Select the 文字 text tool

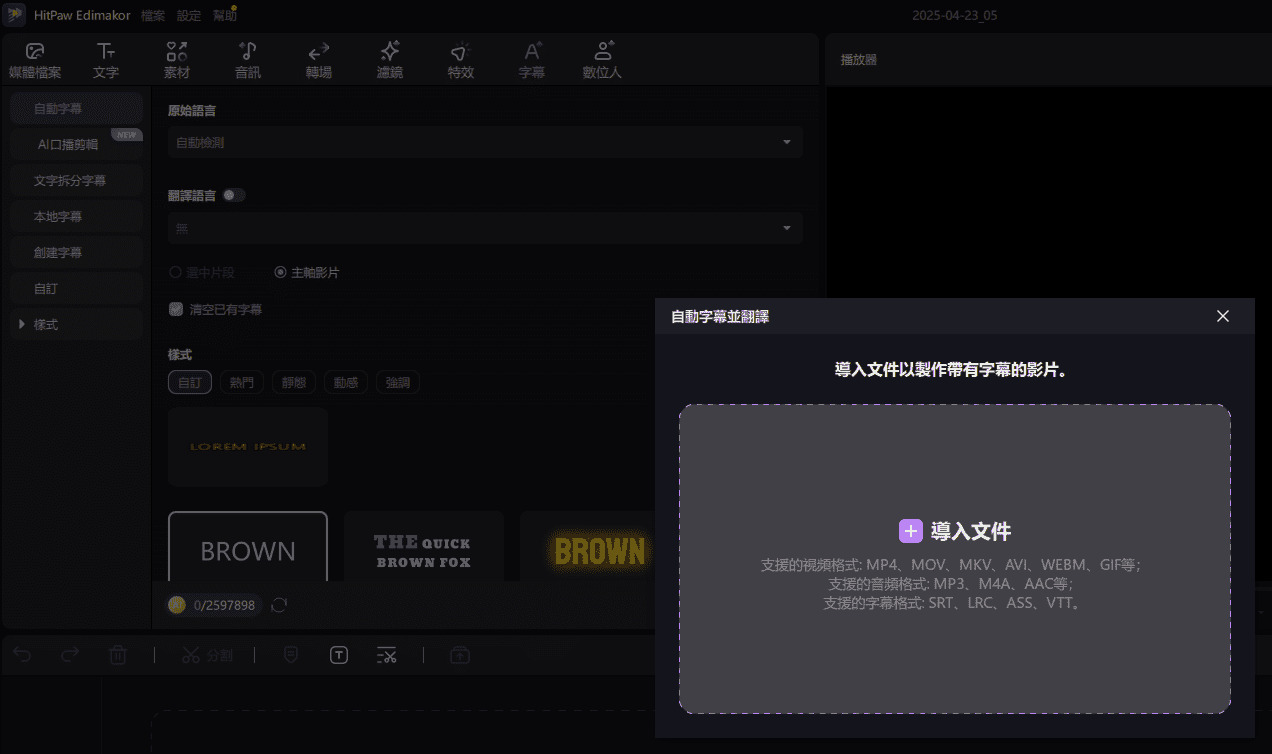(105, 60)
